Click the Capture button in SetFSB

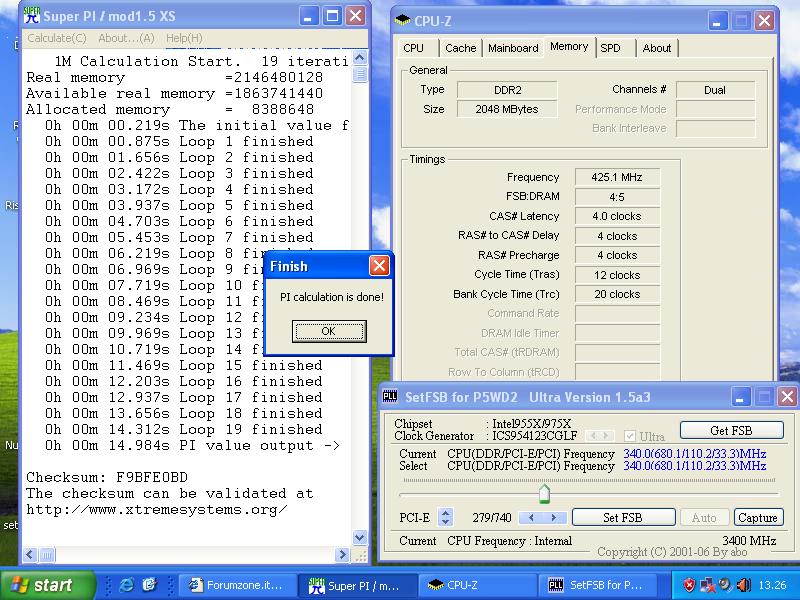point(758,517)
